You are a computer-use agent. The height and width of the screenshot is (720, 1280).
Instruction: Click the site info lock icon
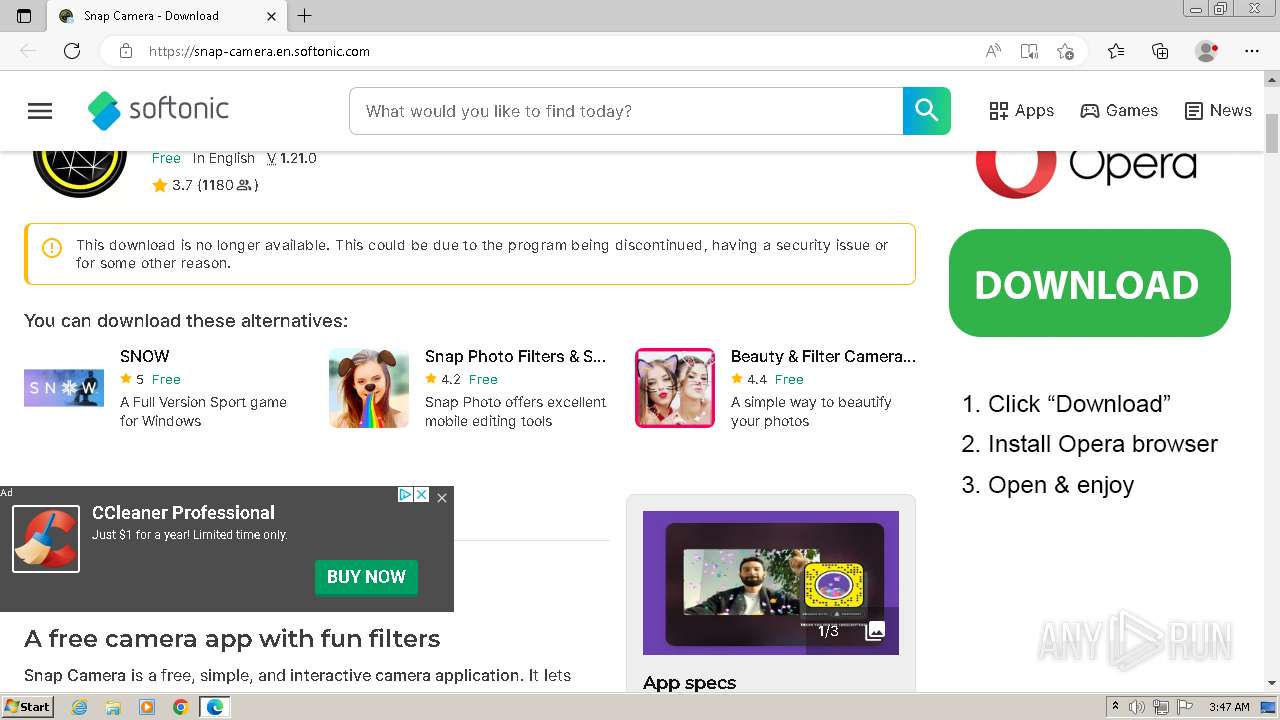(x=125, y=51)
